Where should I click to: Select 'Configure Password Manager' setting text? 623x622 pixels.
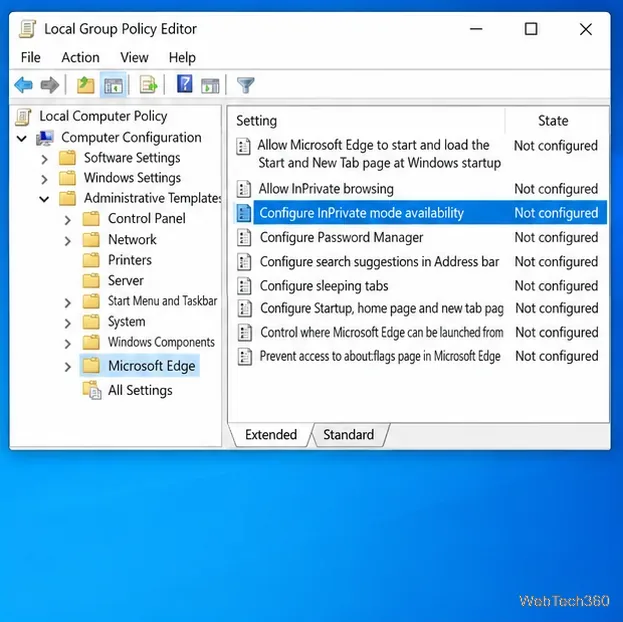(341, 238)
